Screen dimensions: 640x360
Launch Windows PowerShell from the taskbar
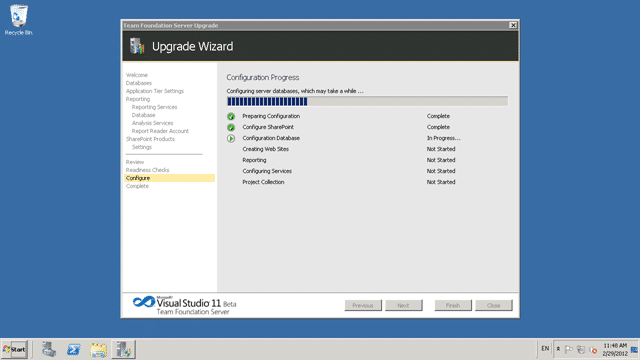coord(74,349)
